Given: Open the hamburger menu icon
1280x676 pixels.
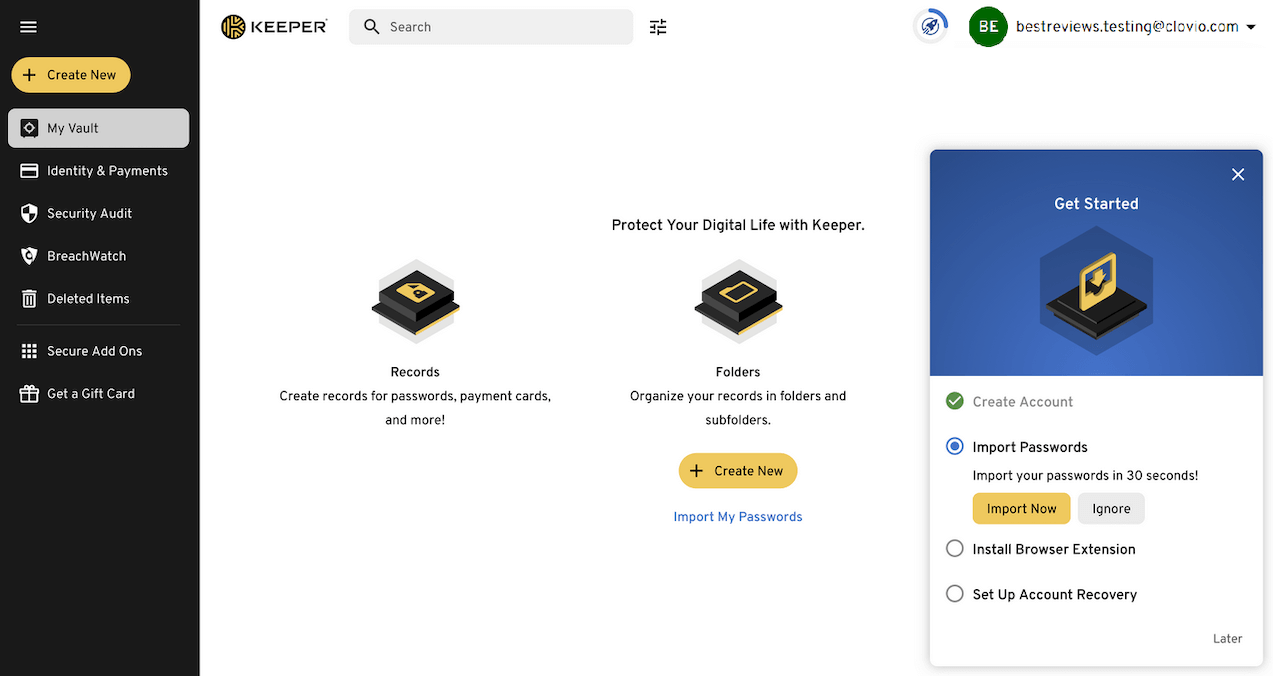Looking at the screenshot, I should tap(28, 27).
